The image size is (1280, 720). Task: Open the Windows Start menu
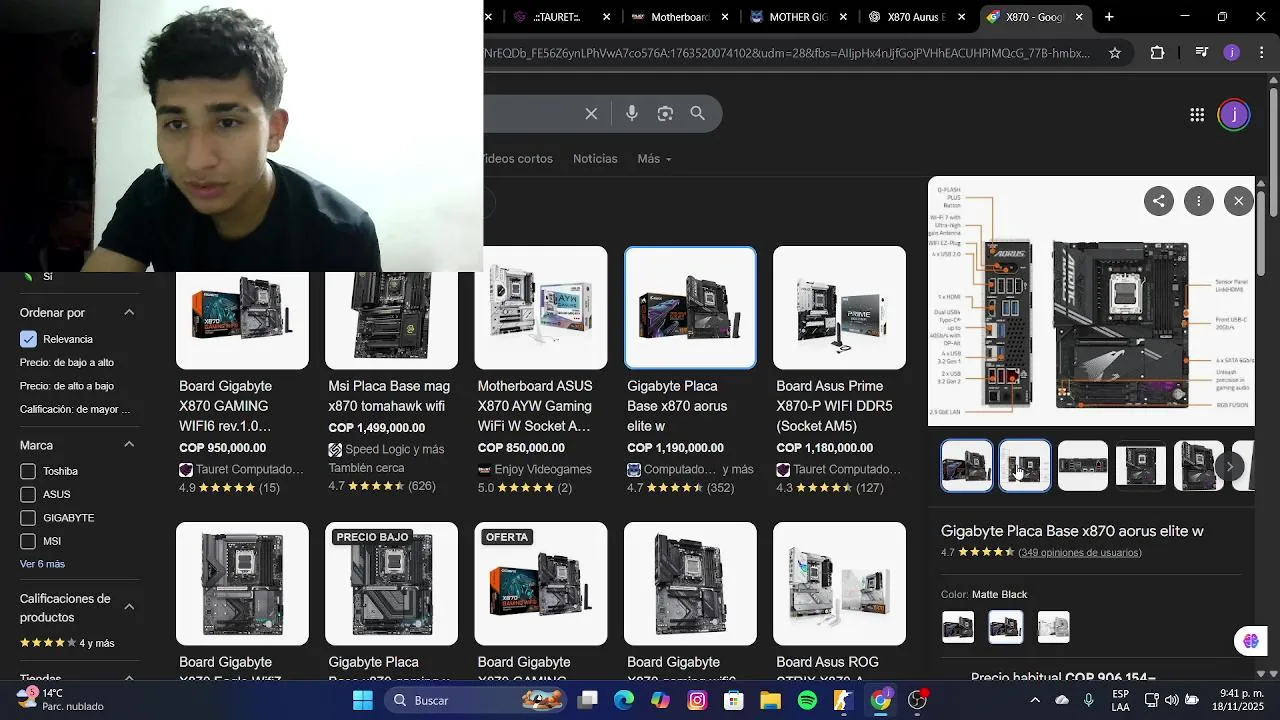(x=363, y=700)
